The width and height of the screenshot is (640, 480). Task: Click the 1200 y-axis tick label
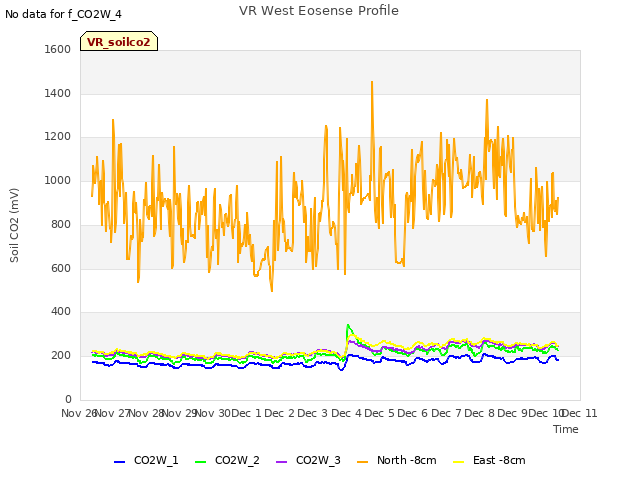click(x=58, y=137)
